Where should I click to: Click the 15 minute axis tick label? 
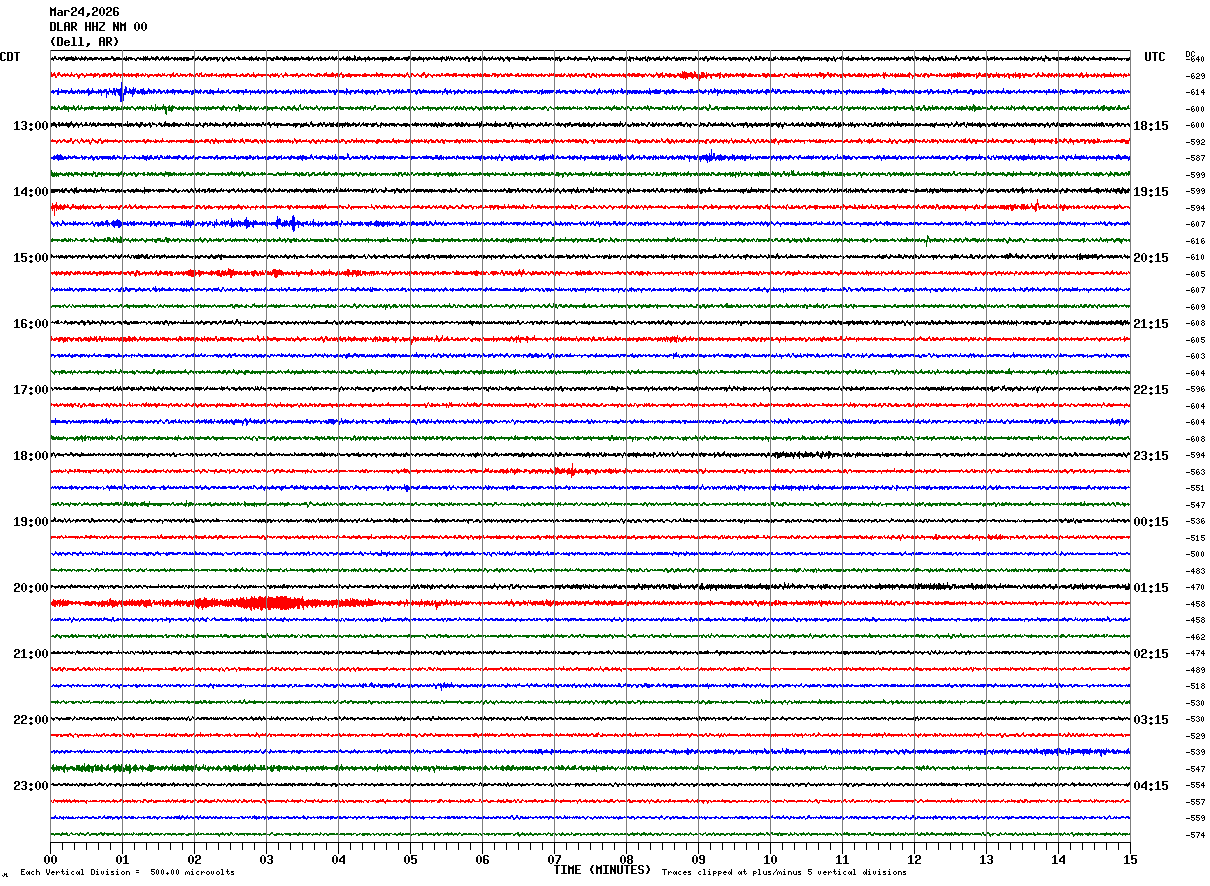pos(1130,859)
